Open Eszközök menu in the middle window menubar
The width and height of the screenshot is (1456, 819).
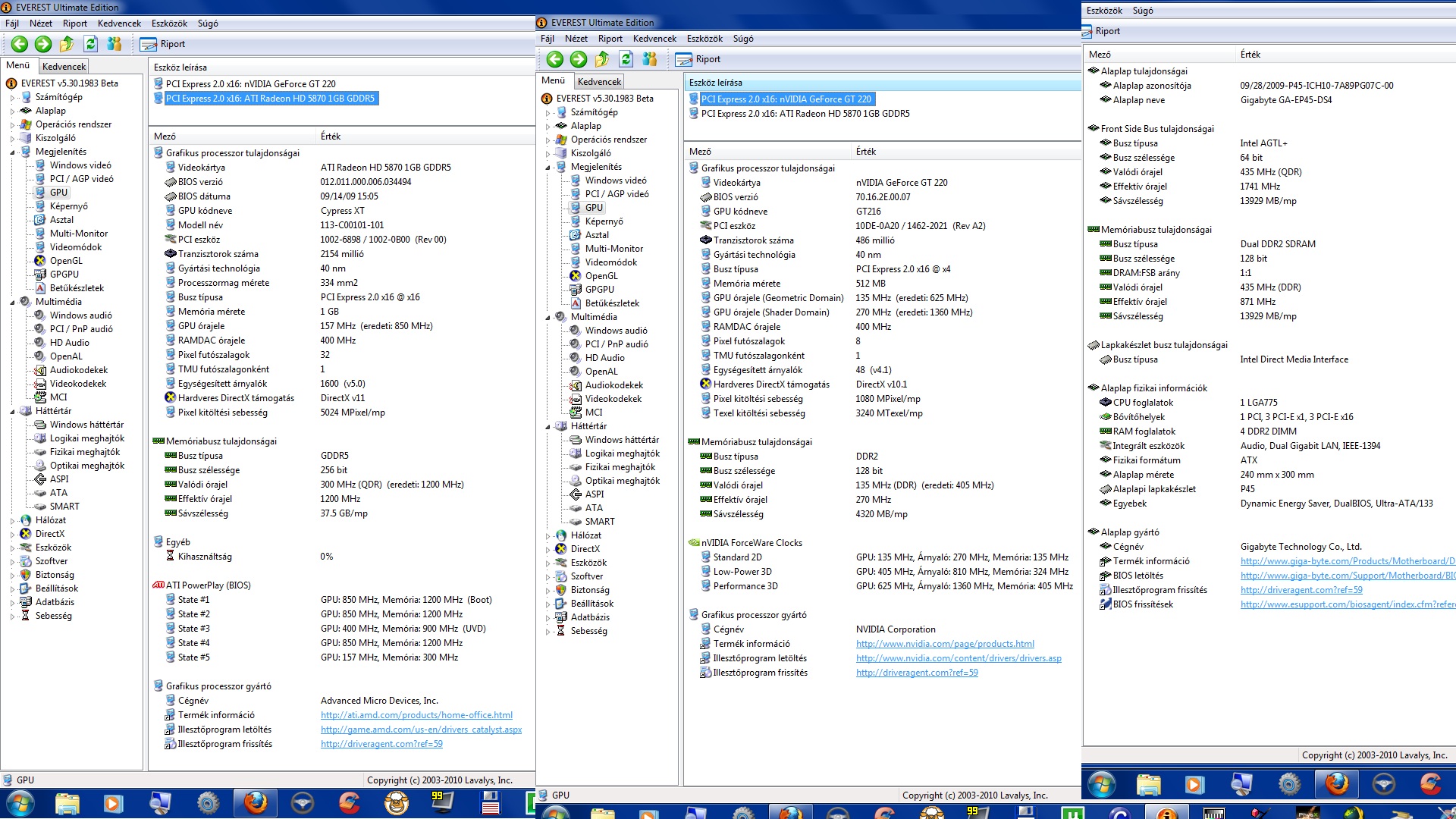pos(704,39)
